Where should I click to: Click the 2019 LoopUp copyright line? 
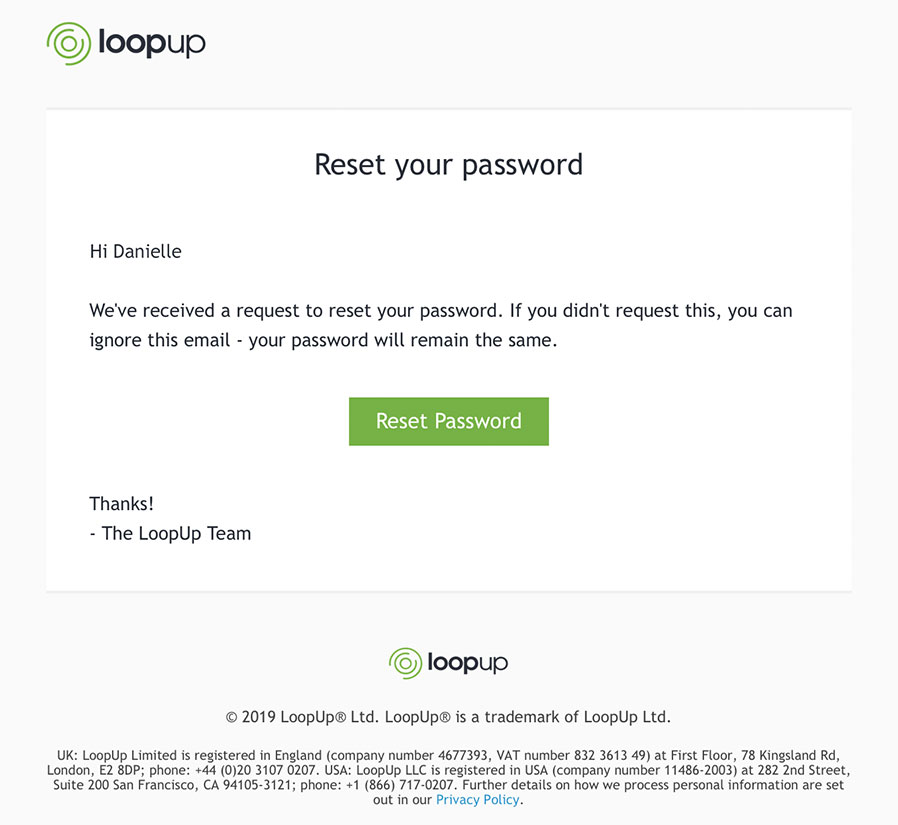(448, 717)
